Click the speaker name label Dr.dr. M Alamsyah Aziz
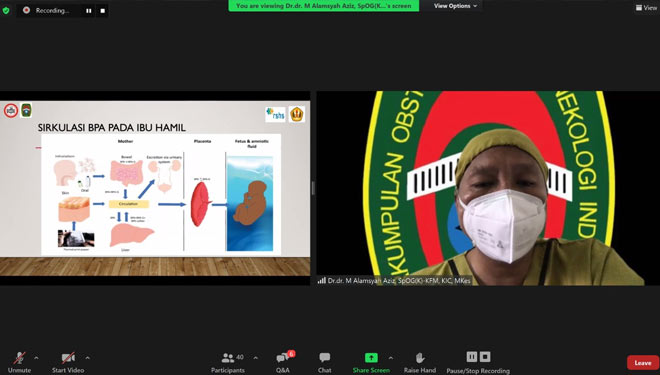The width and height of the screenshot is (660, 375). (399, 281)
